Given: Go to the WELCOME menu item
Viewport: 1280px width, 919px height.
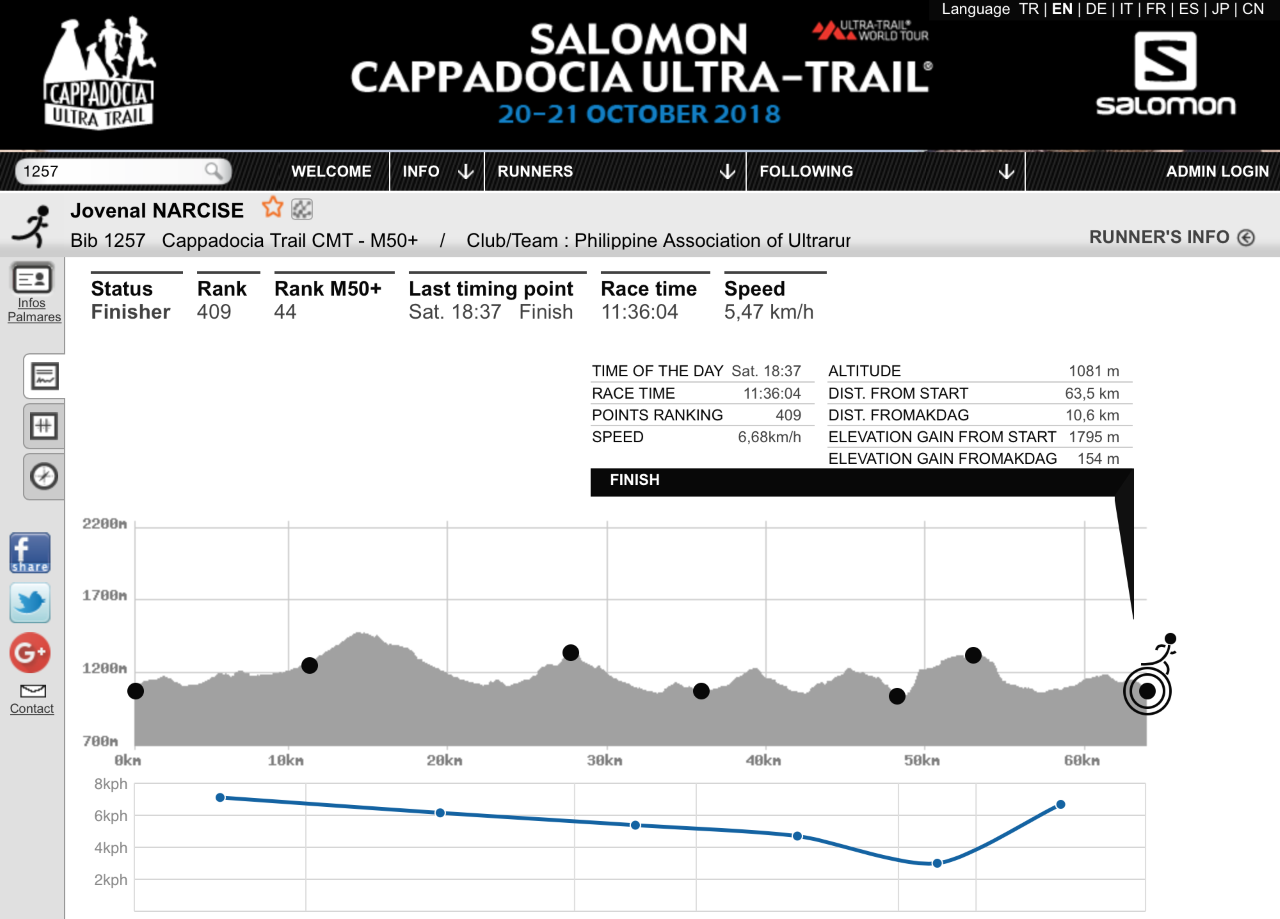Looking at the screenshot, I should 331,171.
